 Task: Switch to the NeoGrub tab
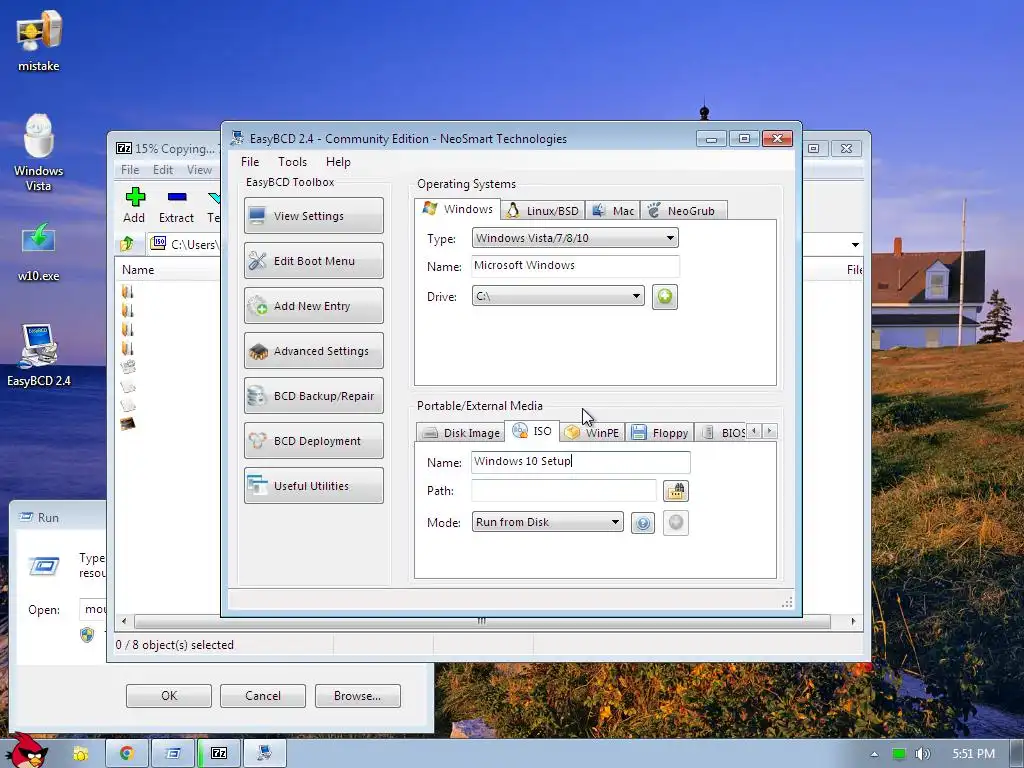[x=683, y=210]
